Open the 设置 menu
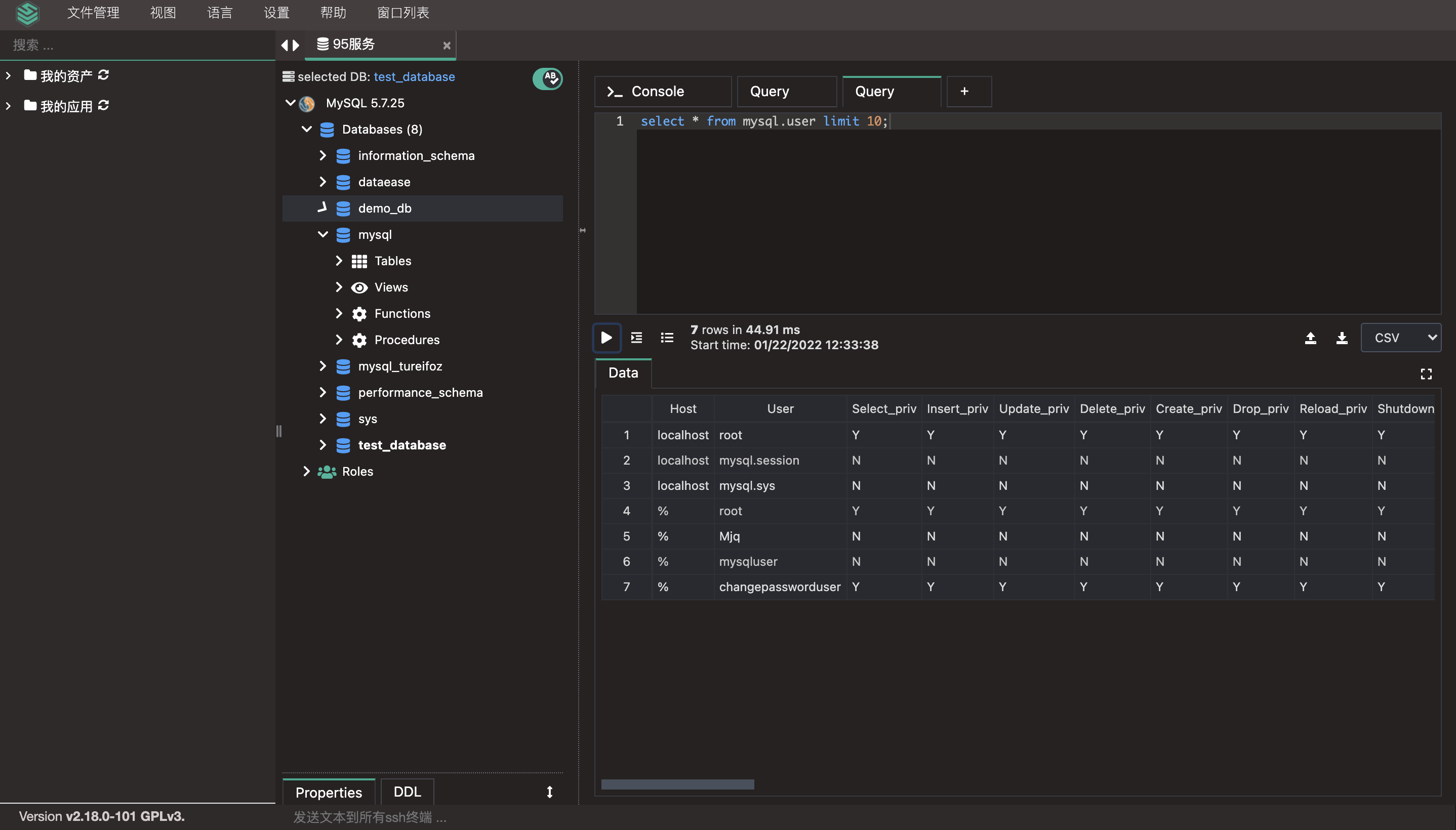This screenshot has width=1456, height=830. click(276, 13)
